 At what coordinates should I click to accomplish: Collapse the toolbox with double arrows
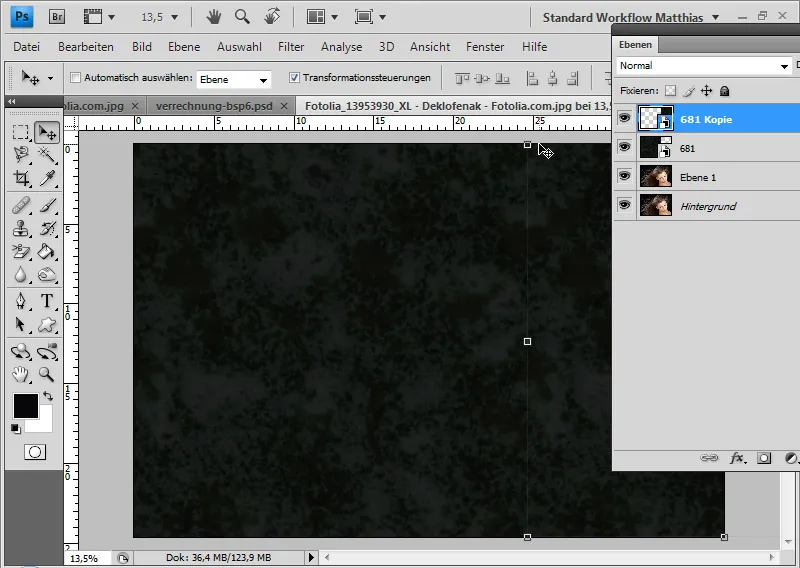(x=11, y=101)
